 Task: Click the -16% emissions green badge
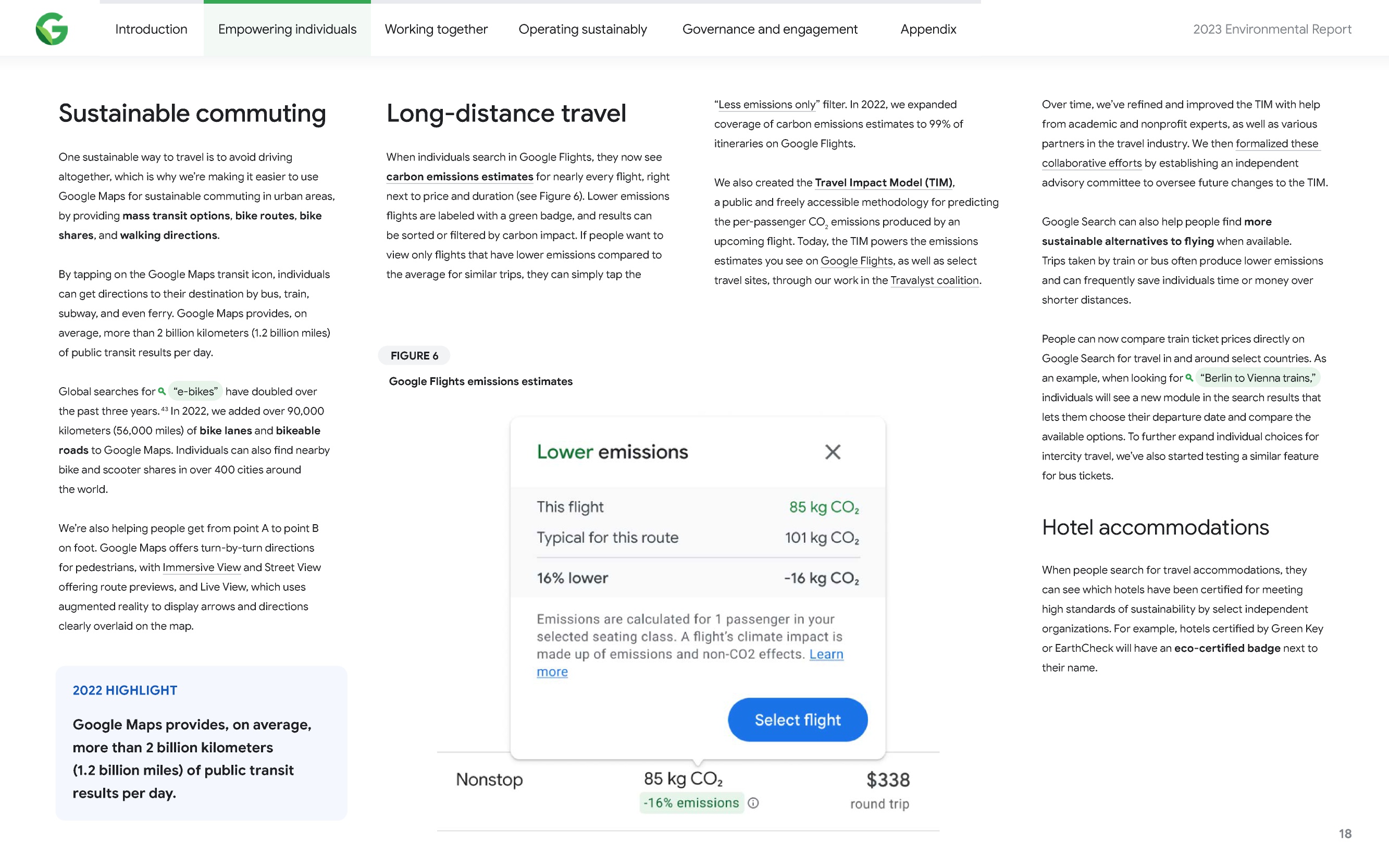point(691,802)
